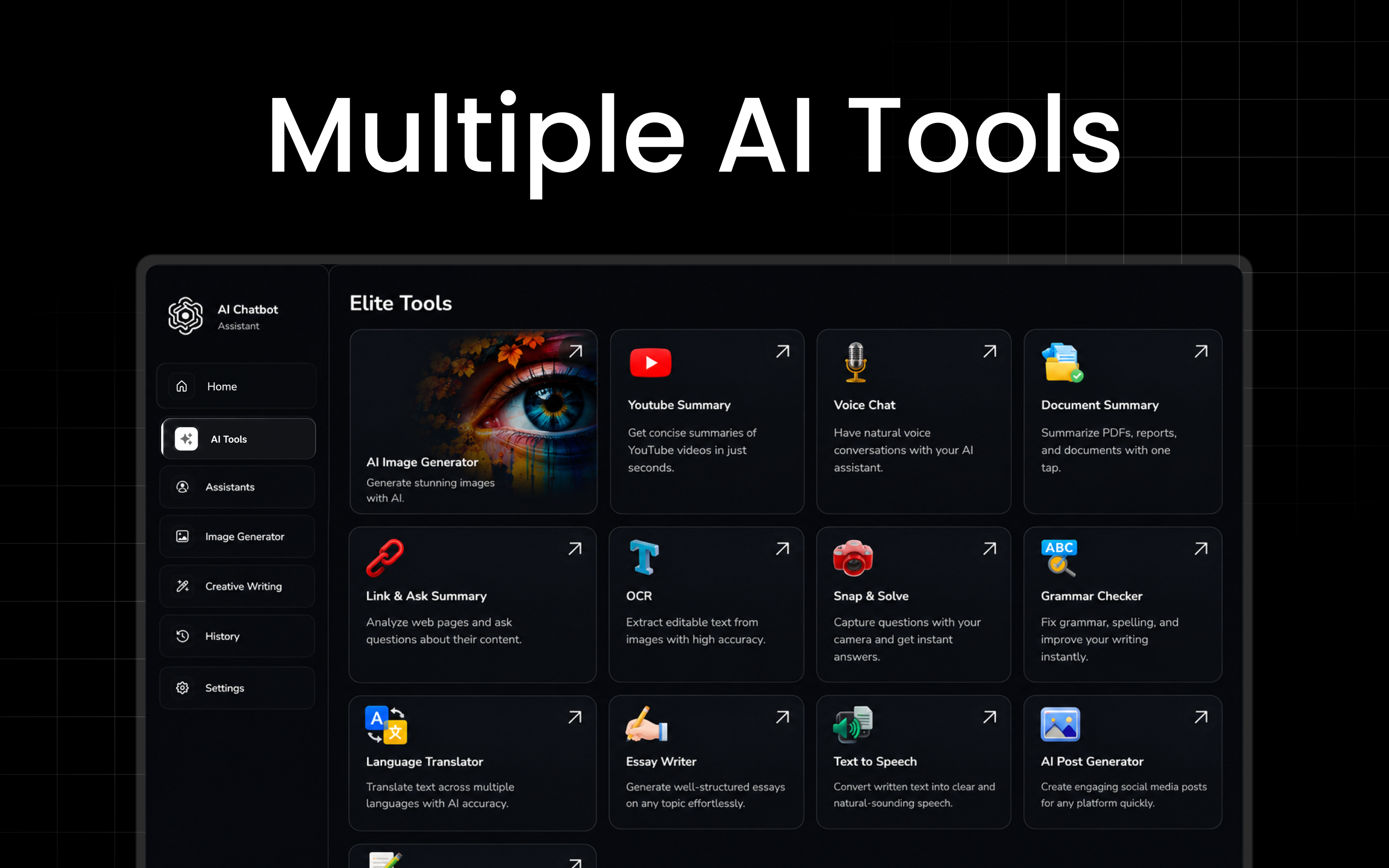Screen dimensions: 1389x868
Task: Click 'Translate text across multiple languages' description
Action: pos(440,795)
